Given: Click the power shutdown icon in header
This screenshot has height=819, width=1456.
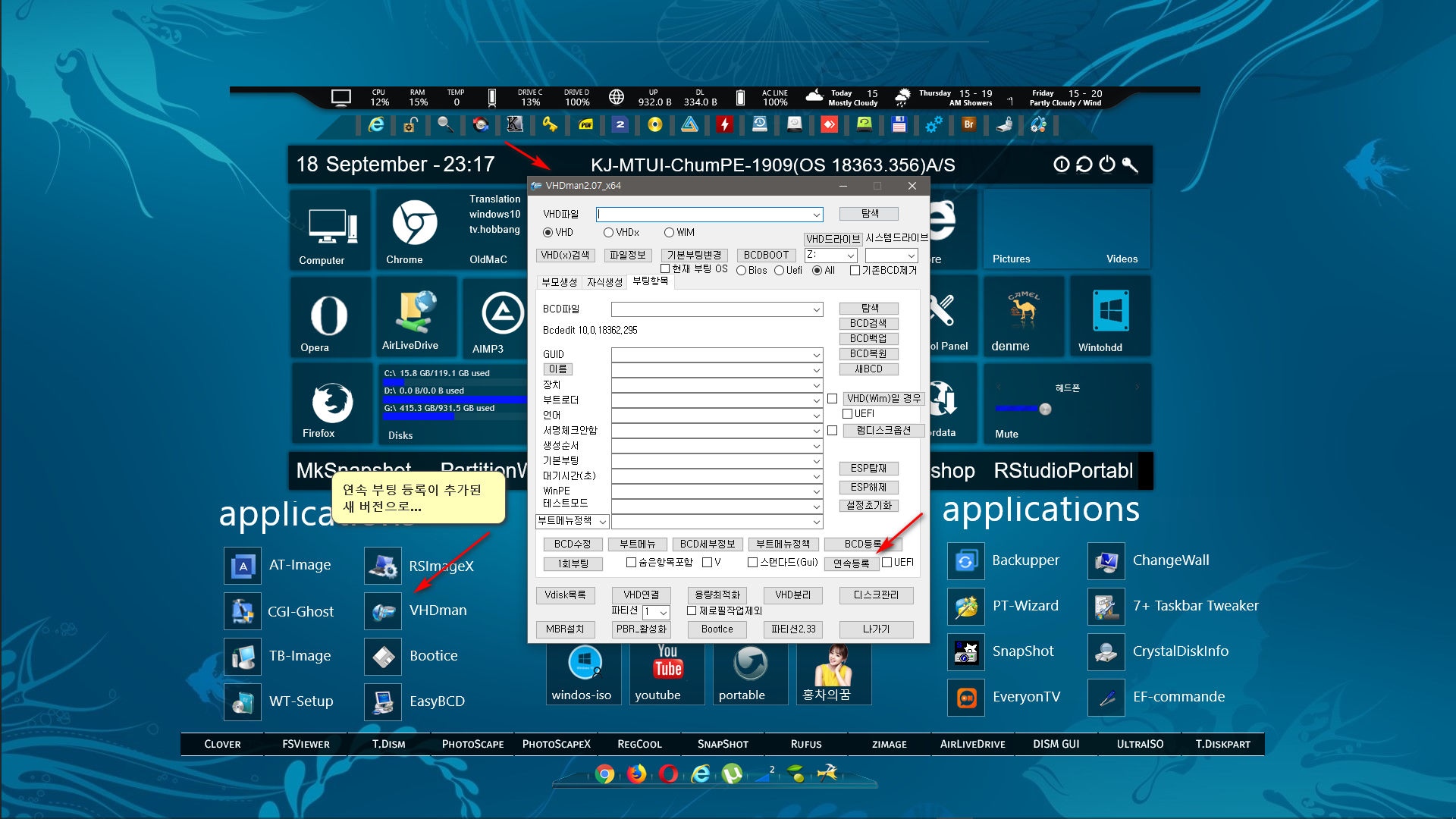Looking at the screenshot, I should pyautogui.click(x=1107, y=164).
